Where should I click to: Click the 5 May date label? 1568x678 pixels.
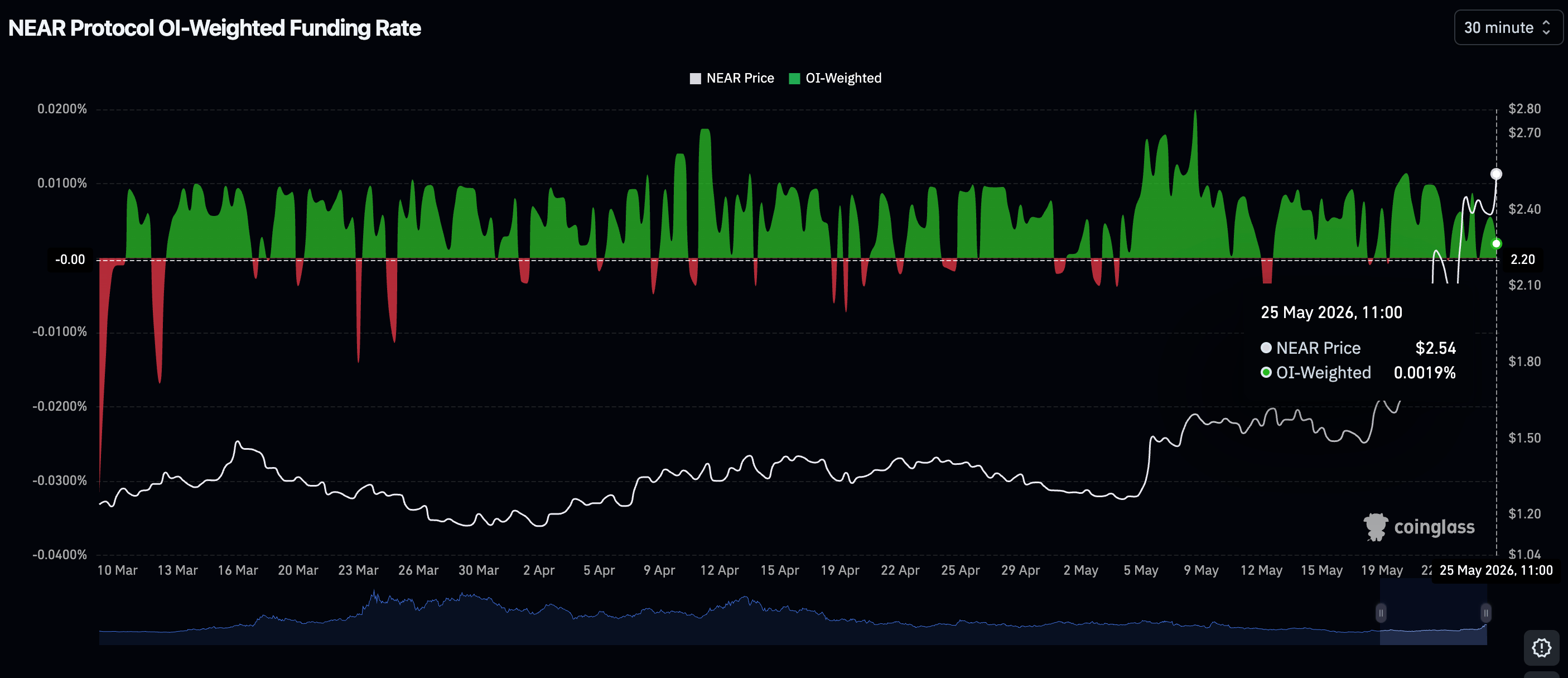1141,571
